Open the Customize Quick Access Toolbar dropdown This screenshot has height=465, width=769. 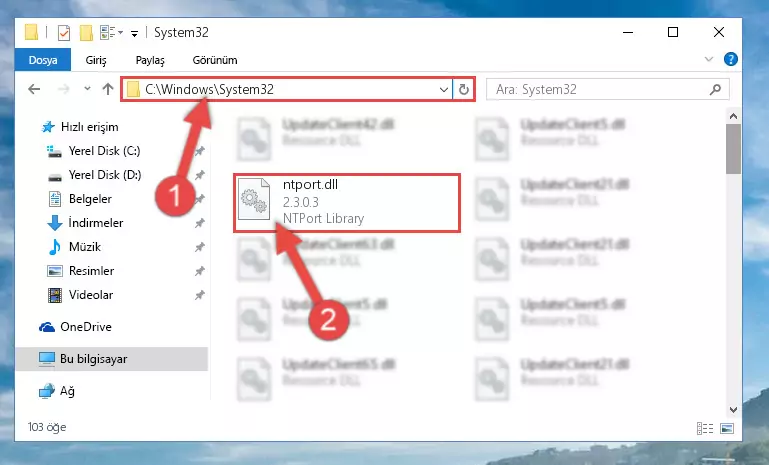tap(134, 33)
